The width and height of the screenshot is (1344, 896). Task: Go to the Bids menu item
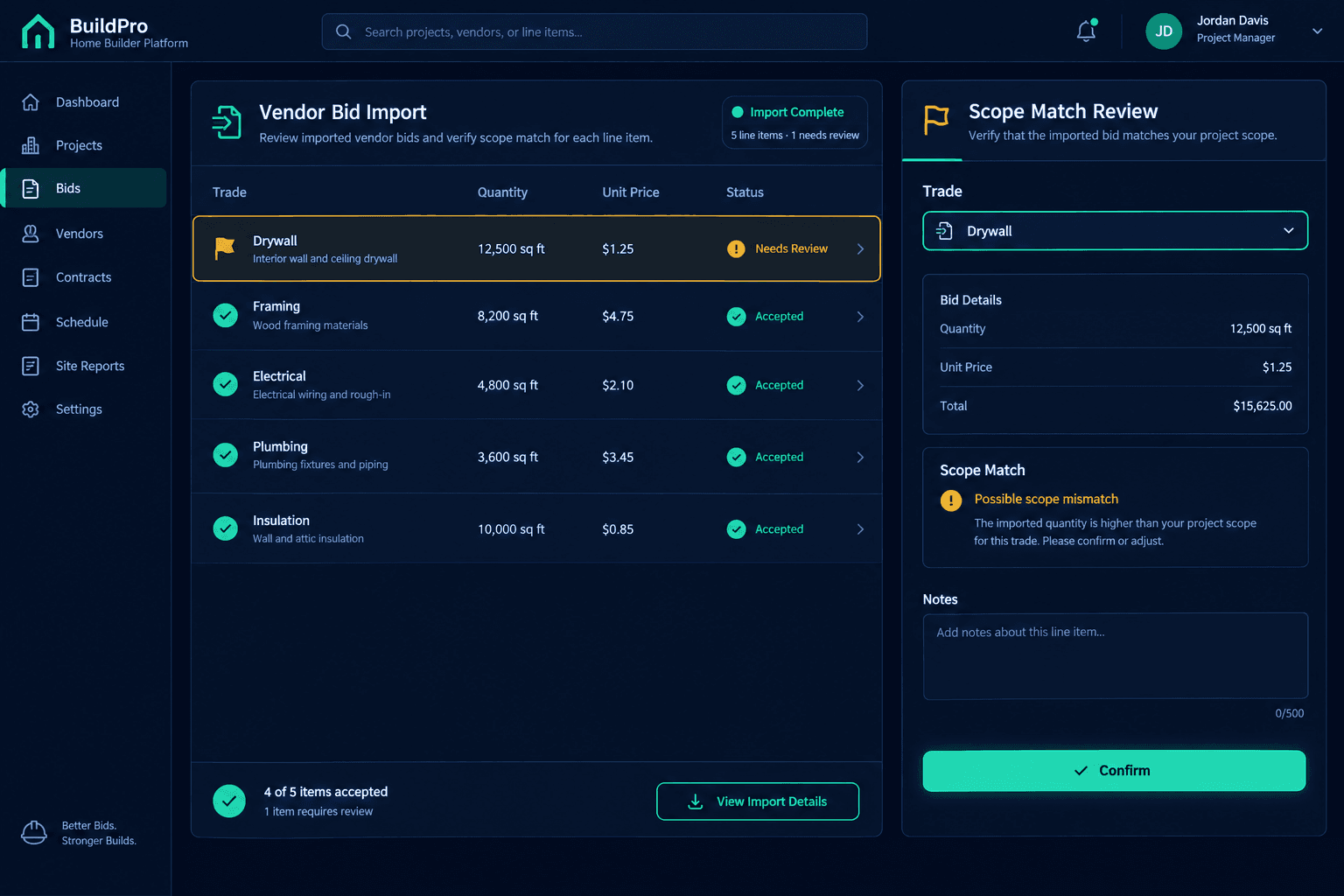[84, 188]
